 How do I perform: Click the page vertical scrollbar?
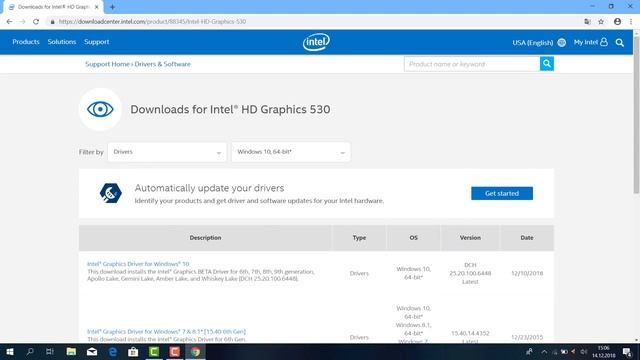pyautogui.click(x=636, y=115)
